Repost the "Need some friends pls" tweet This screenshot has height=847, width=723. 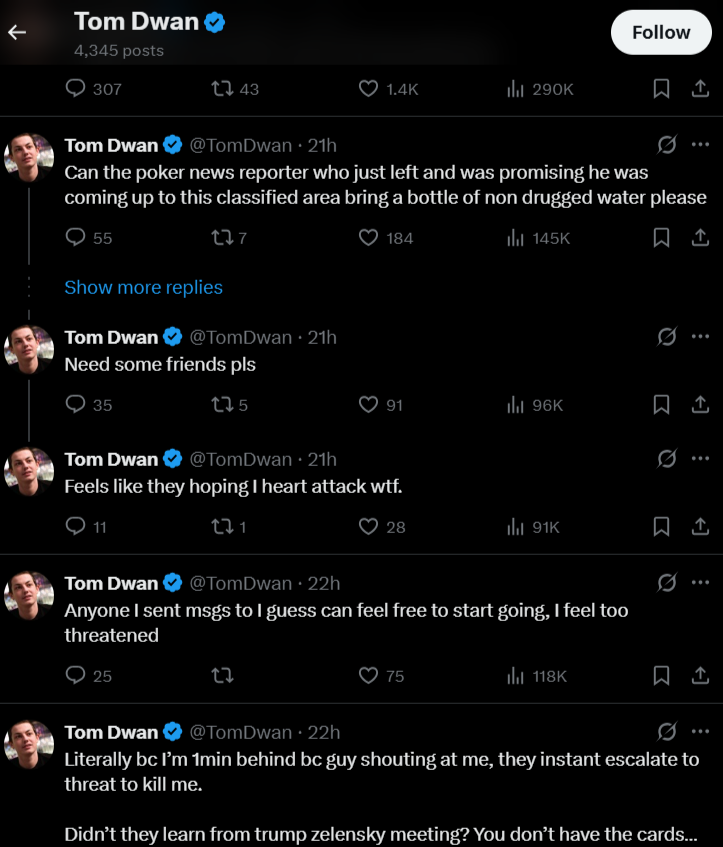(222, 405)
